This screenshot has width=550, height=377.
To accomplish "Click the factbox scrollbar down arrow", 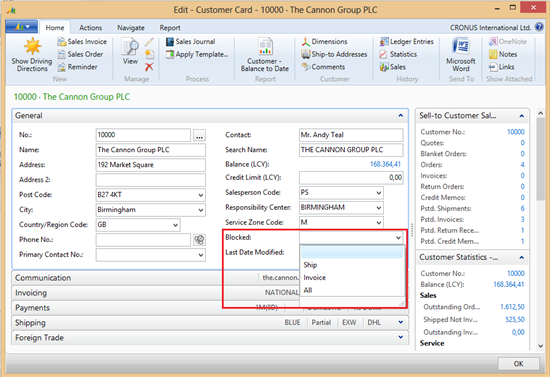I will (541, 346).
